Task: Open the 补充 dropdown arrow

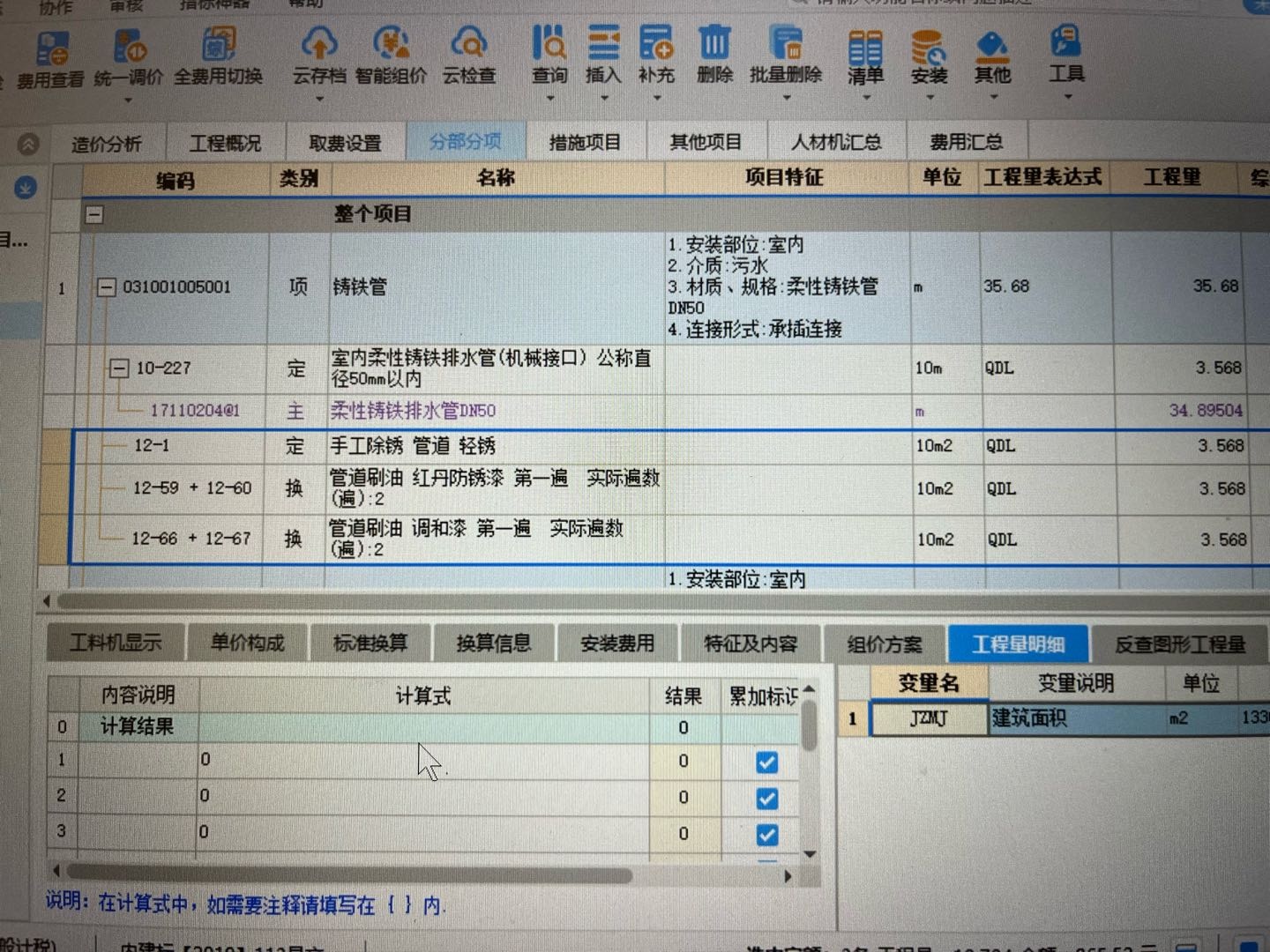Action: [657, 98]
